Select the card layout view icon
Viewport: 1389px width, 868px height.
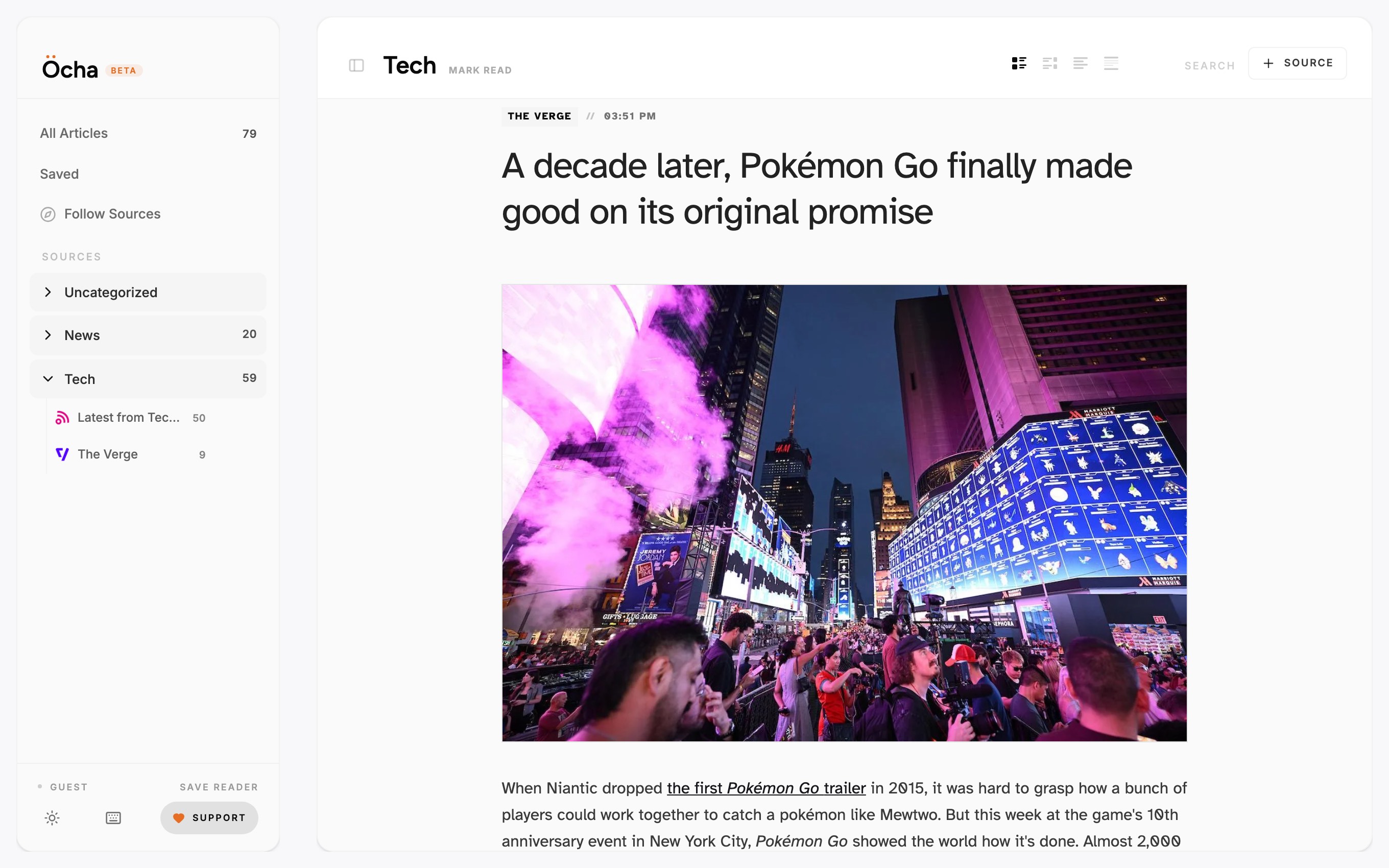(x=1019, y=63)
